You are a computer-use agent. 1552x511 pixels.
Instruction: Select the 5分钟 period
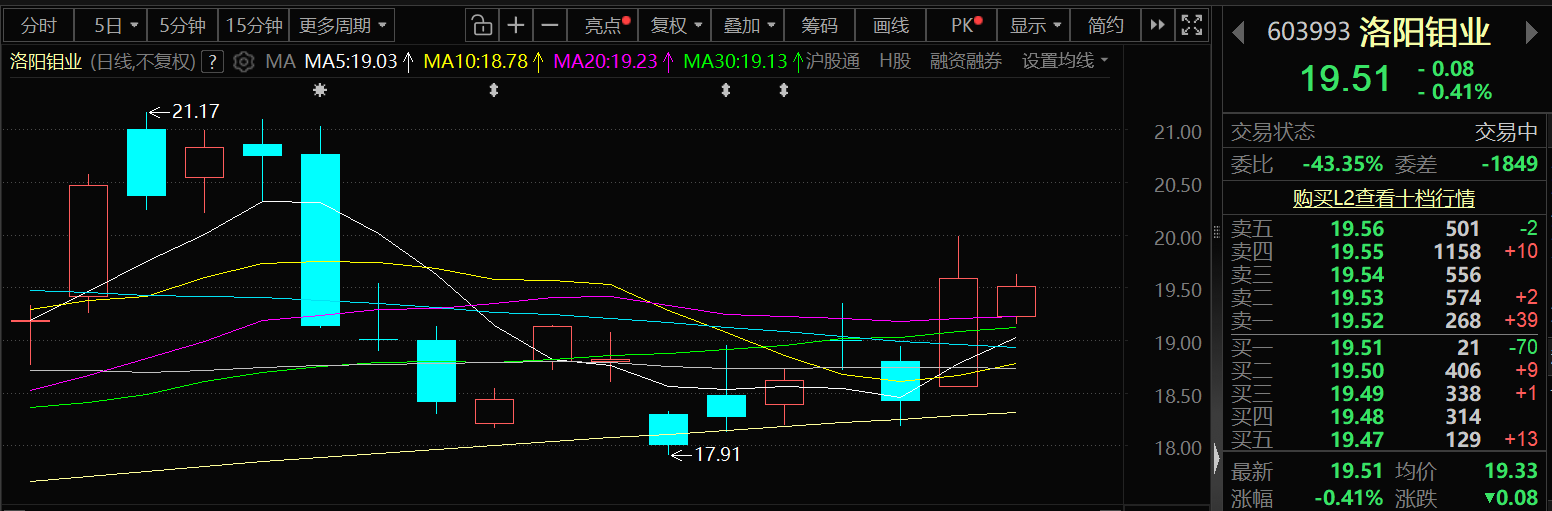[x=182, y=25]
